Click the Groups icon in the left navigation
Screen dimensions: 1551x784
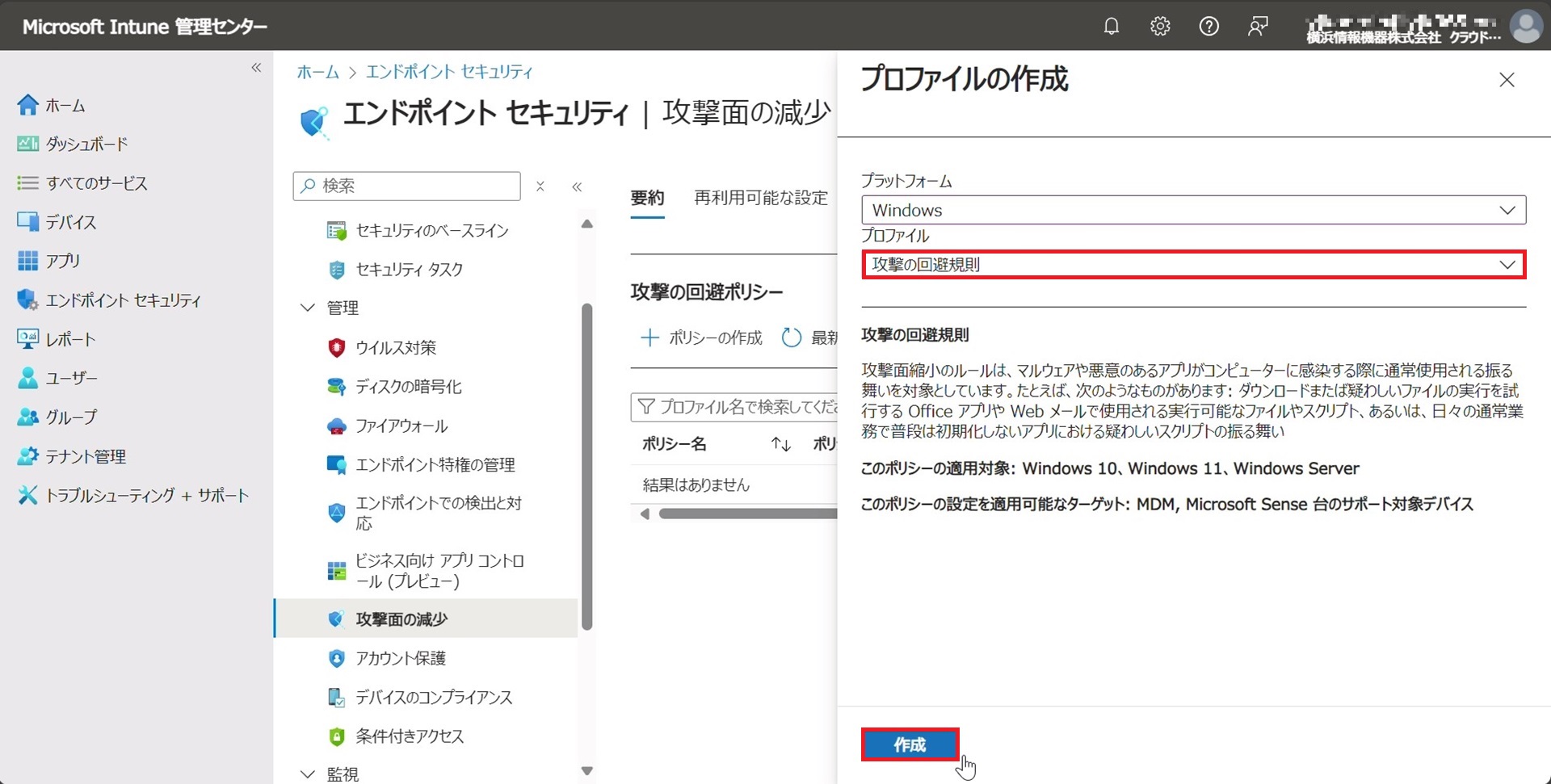[27, 417]
